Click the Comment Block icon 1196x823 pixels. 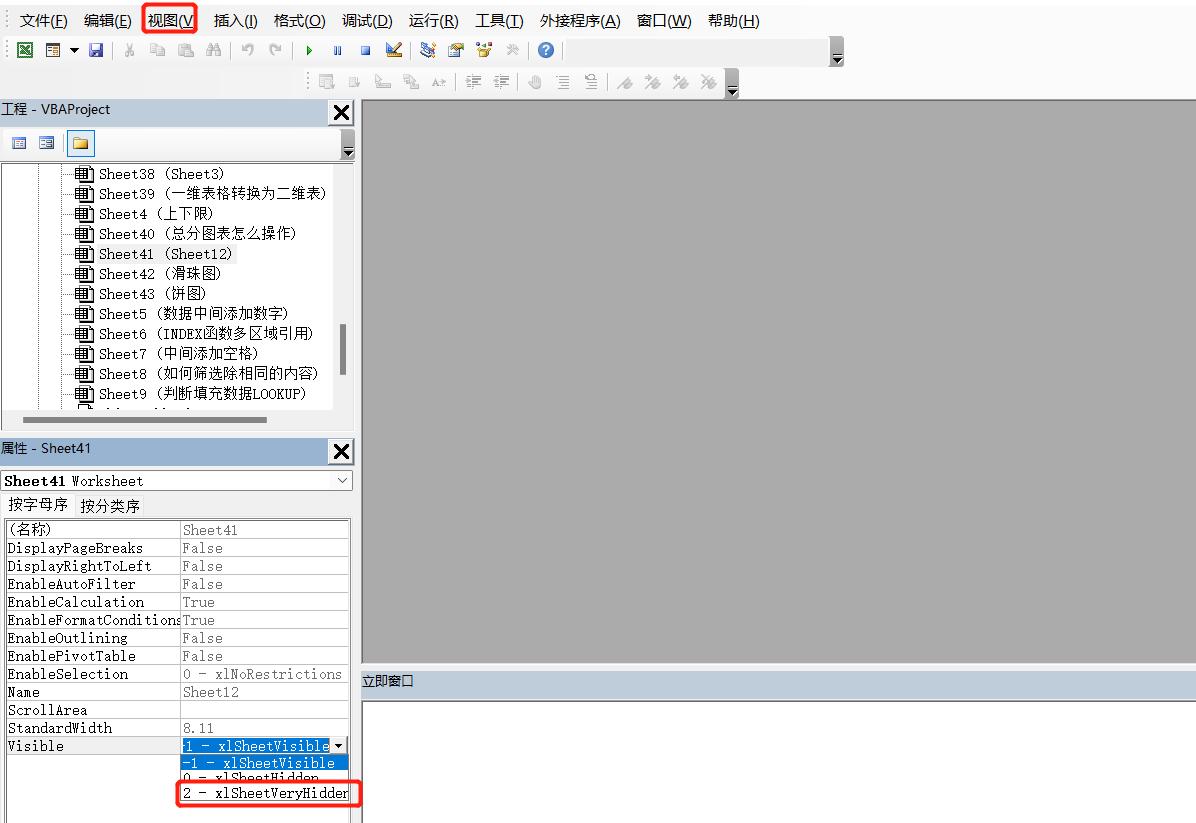pyautogui.click(x=563, y=82)
